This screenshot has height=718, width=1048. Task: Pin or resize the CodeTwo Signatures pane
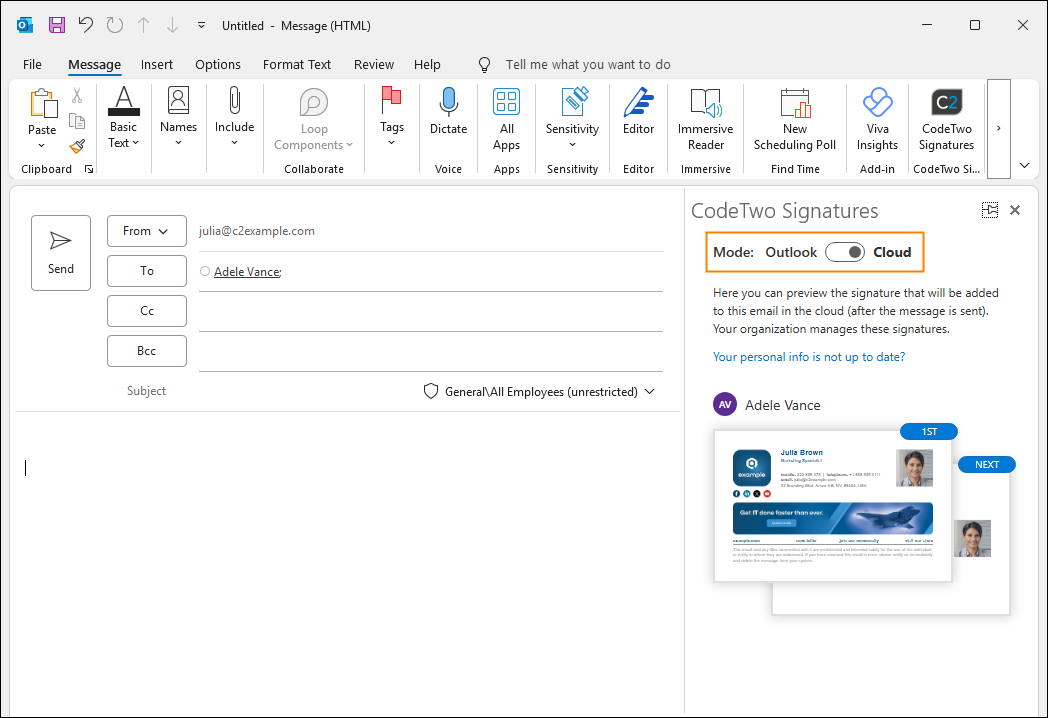coord(990,210)
